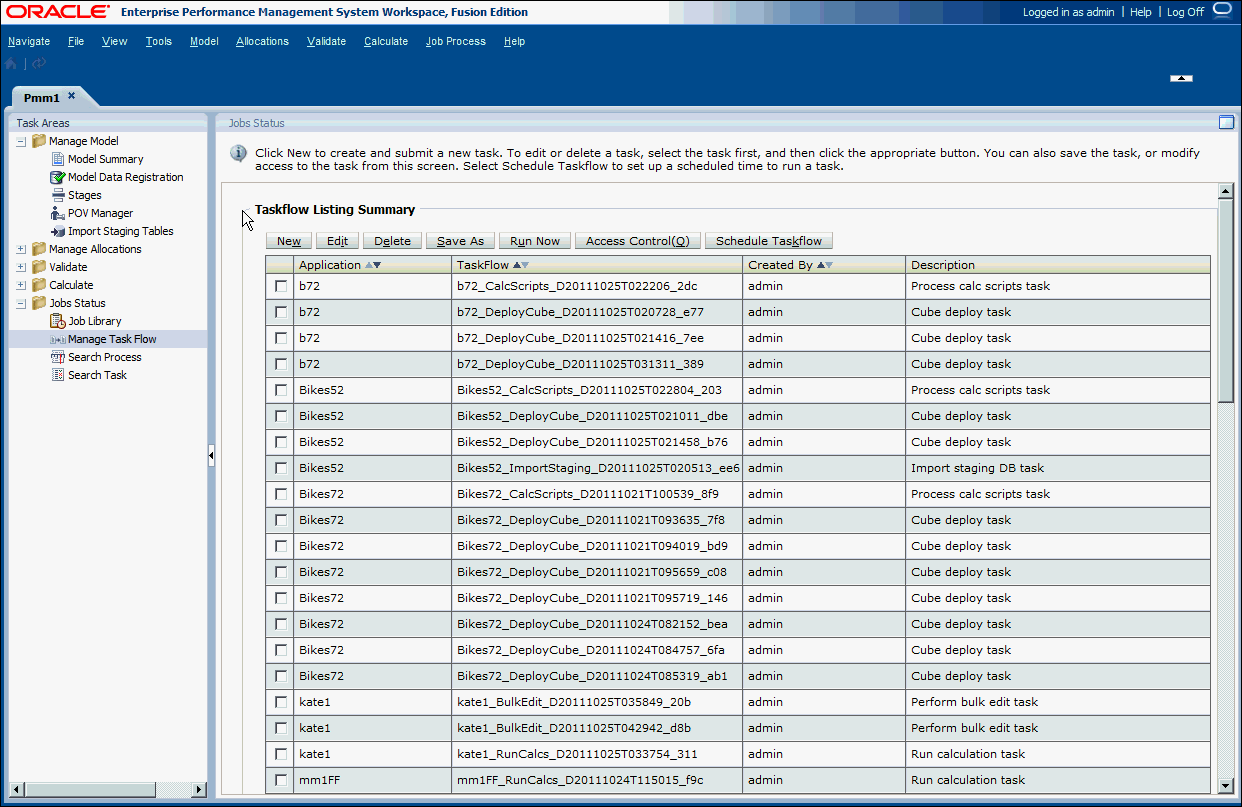
Task: Click the Help link in header
Action: (x=1140, y=12)
